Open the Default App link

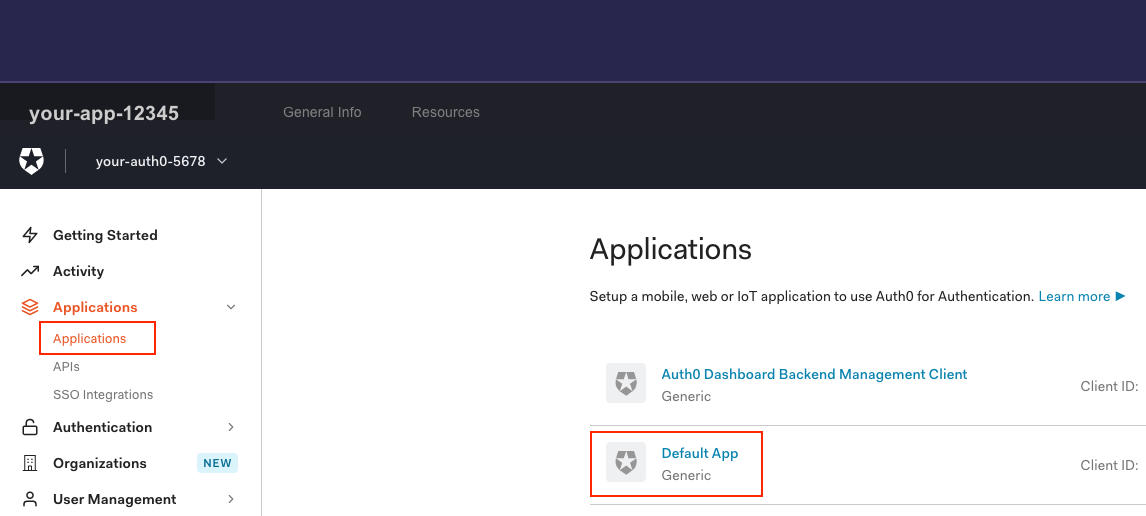pos(699,453)
